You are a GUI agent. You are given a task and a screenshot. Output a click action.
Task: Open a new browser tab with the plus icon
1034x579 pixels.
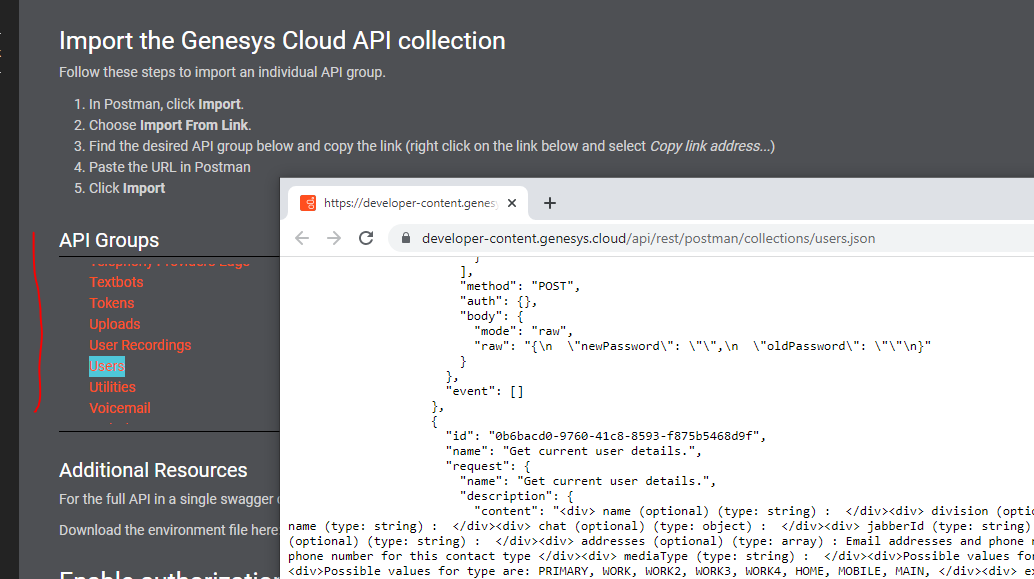click(549, 203)
